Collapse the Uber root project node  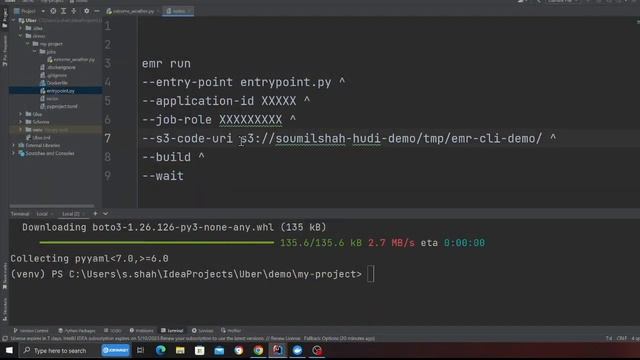tap(13, 20)
